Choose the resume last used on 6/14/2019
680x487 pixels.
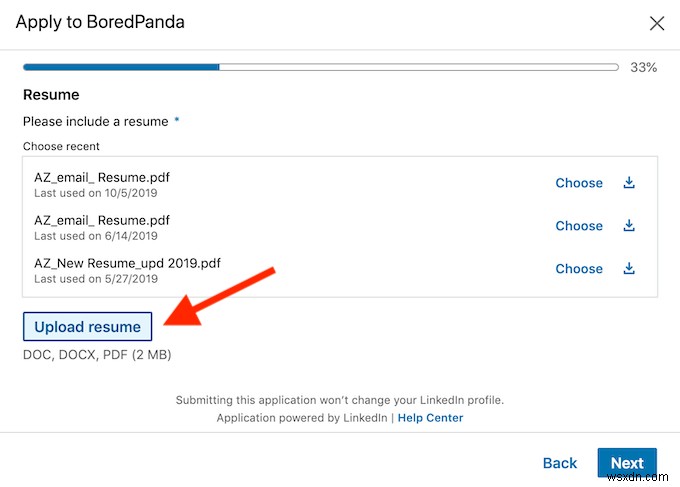pos(579,226)
